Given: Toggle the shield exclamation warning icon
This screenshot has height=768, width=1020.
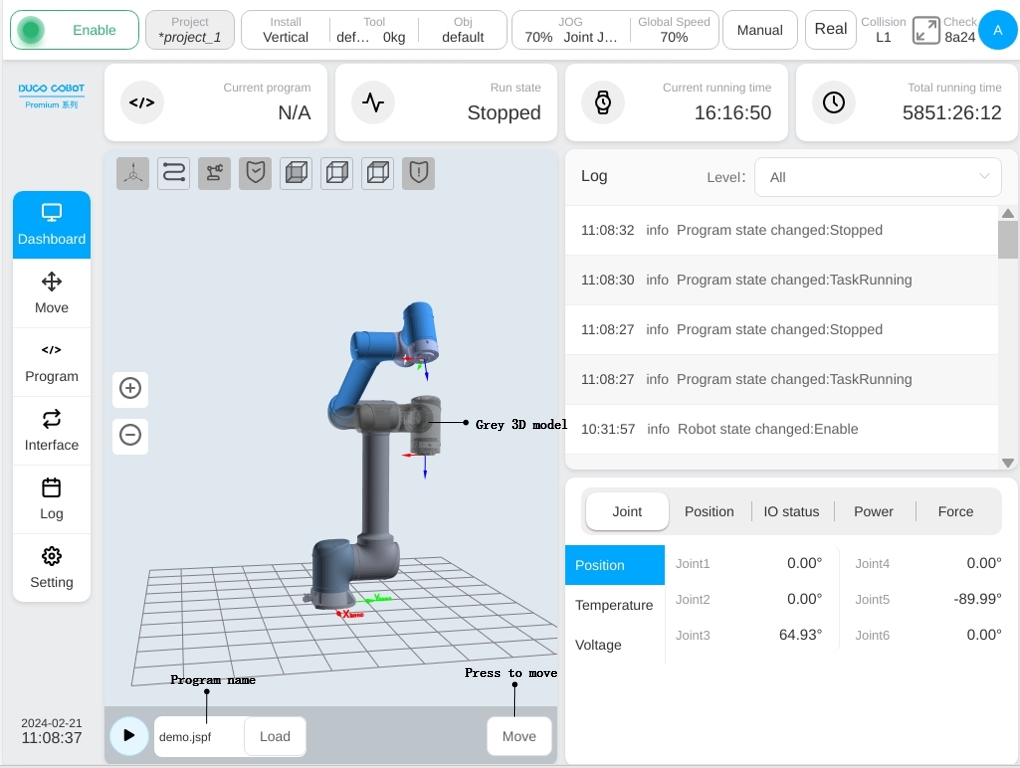Looking at the screenshot, I should pyautogui.click(x=418, y=174).
